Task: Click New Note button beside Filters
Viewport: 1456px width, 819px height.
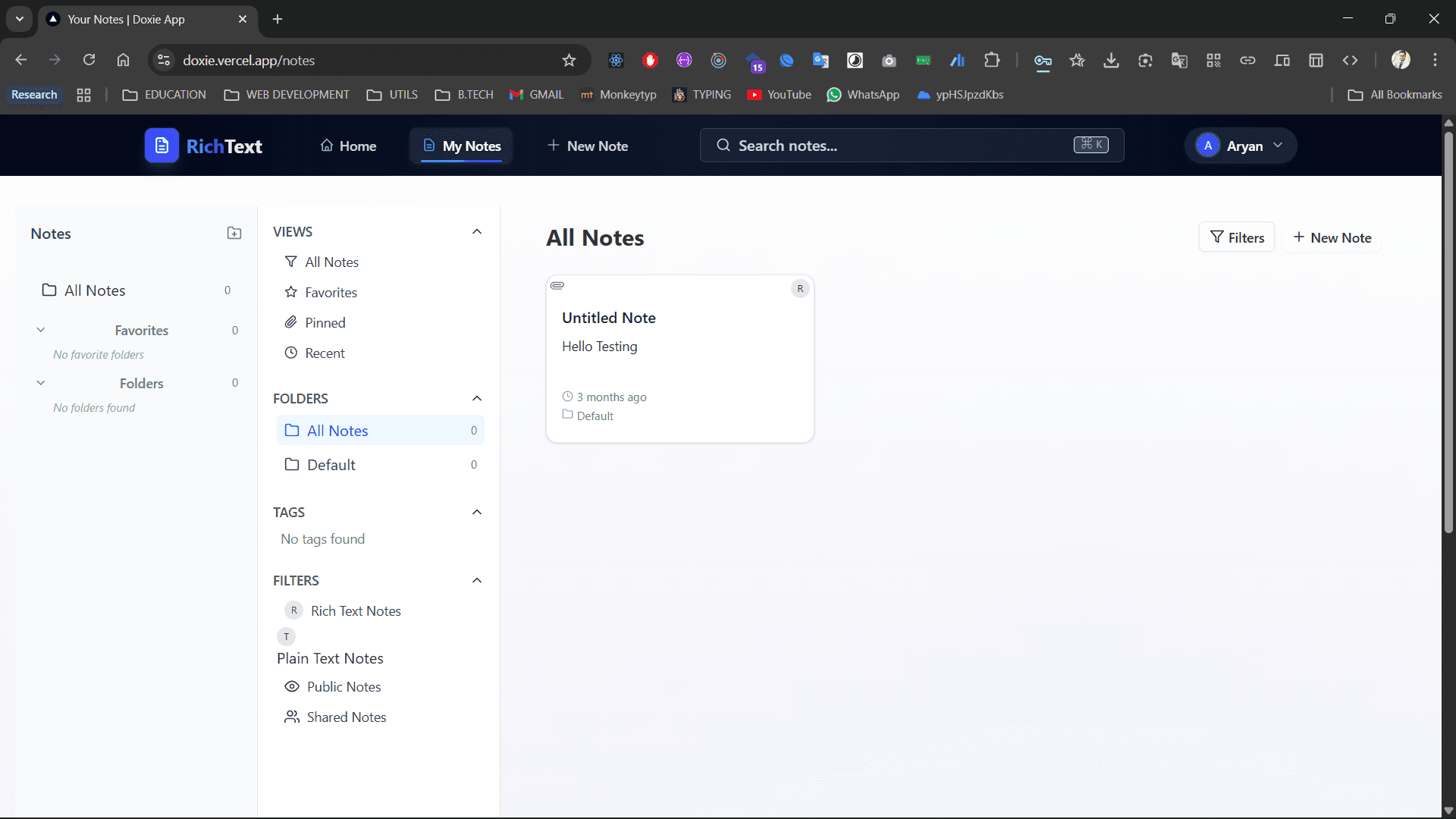Action: (1332, 237)
